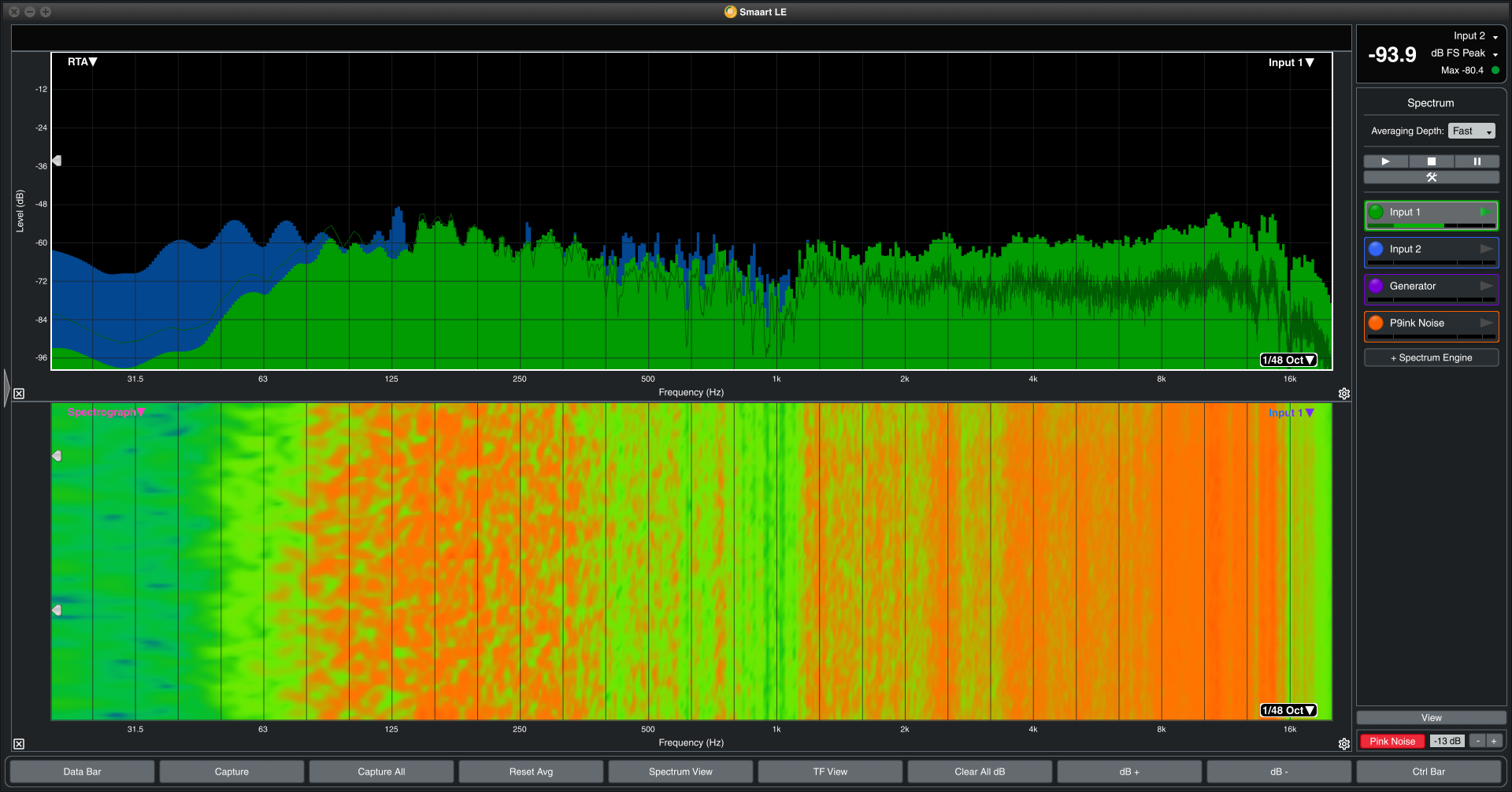
Task: Click the orange P9ink Noise color circle
Action: click(1376, 323)
